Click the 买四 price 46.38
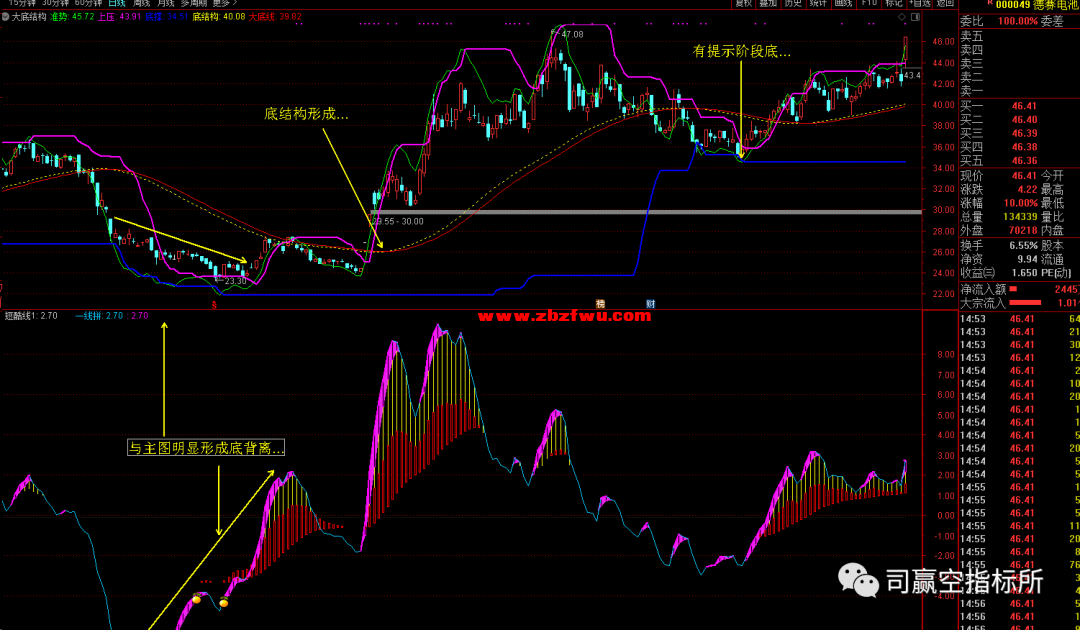This screenshot has height=630, width=1080. [x=1024, y=147]
